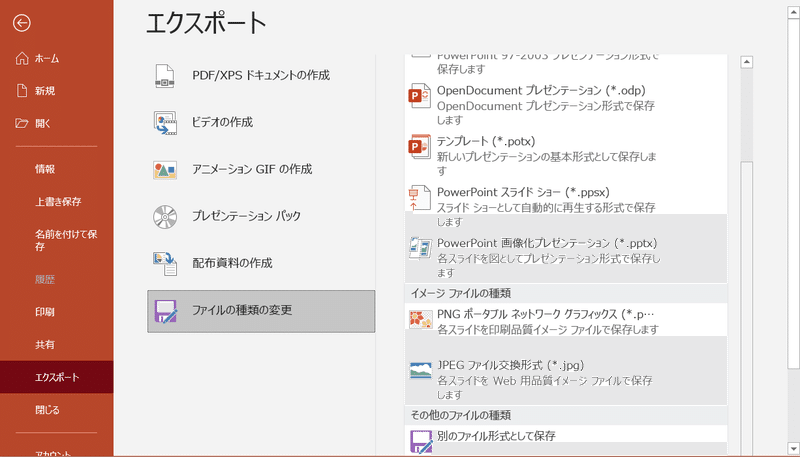Viewport: 800px width, 457px height.
Task: Click the template .potx icon
Action: [x=420, y=147]
